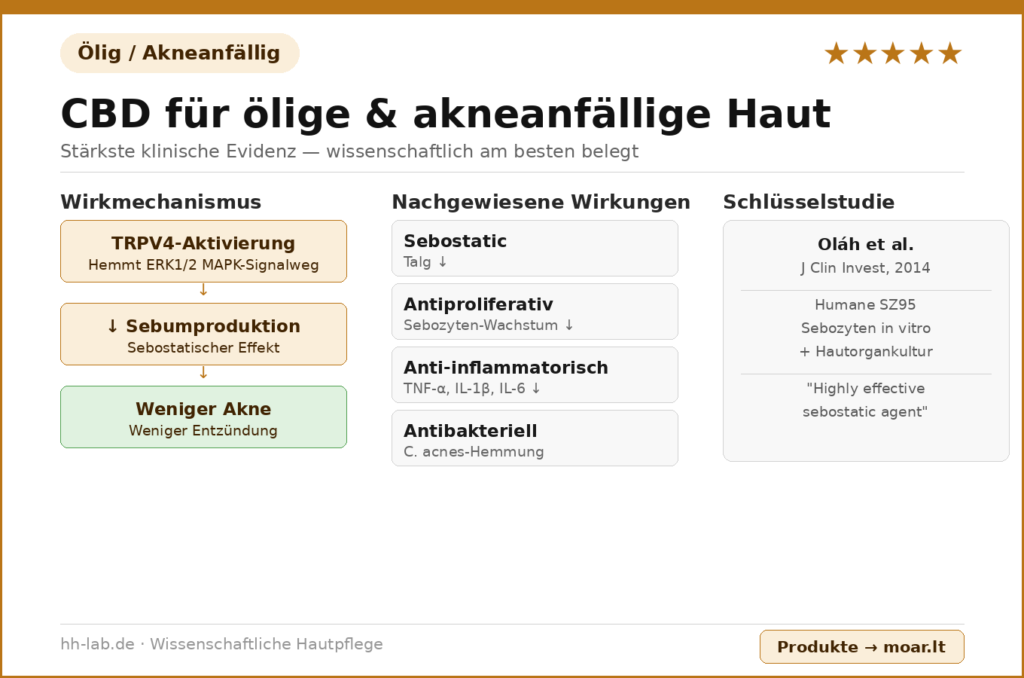The width and height of the screenshot is (1024, 678).
Task: Click the Nachgewiesene Wirkungen heading
Action: (x=540, y=202)
